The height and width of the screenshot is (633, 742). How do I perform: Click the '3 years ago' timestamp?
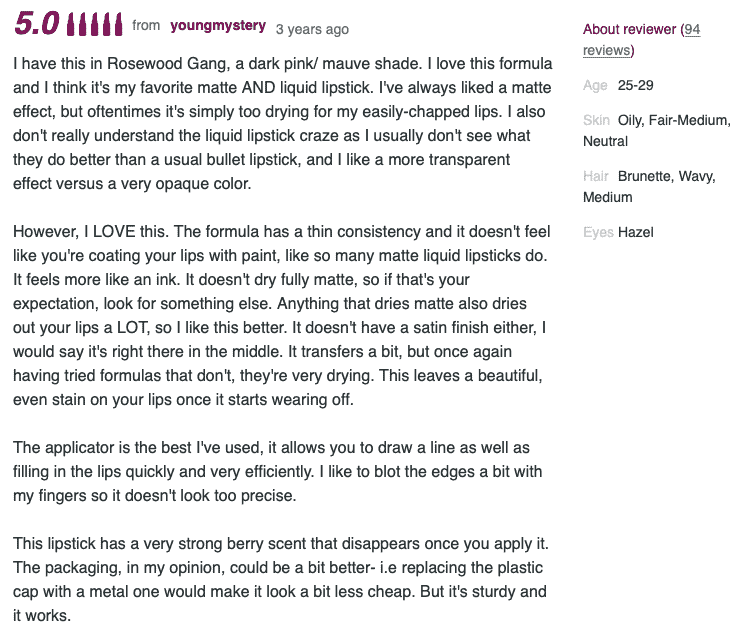point(312,29)
